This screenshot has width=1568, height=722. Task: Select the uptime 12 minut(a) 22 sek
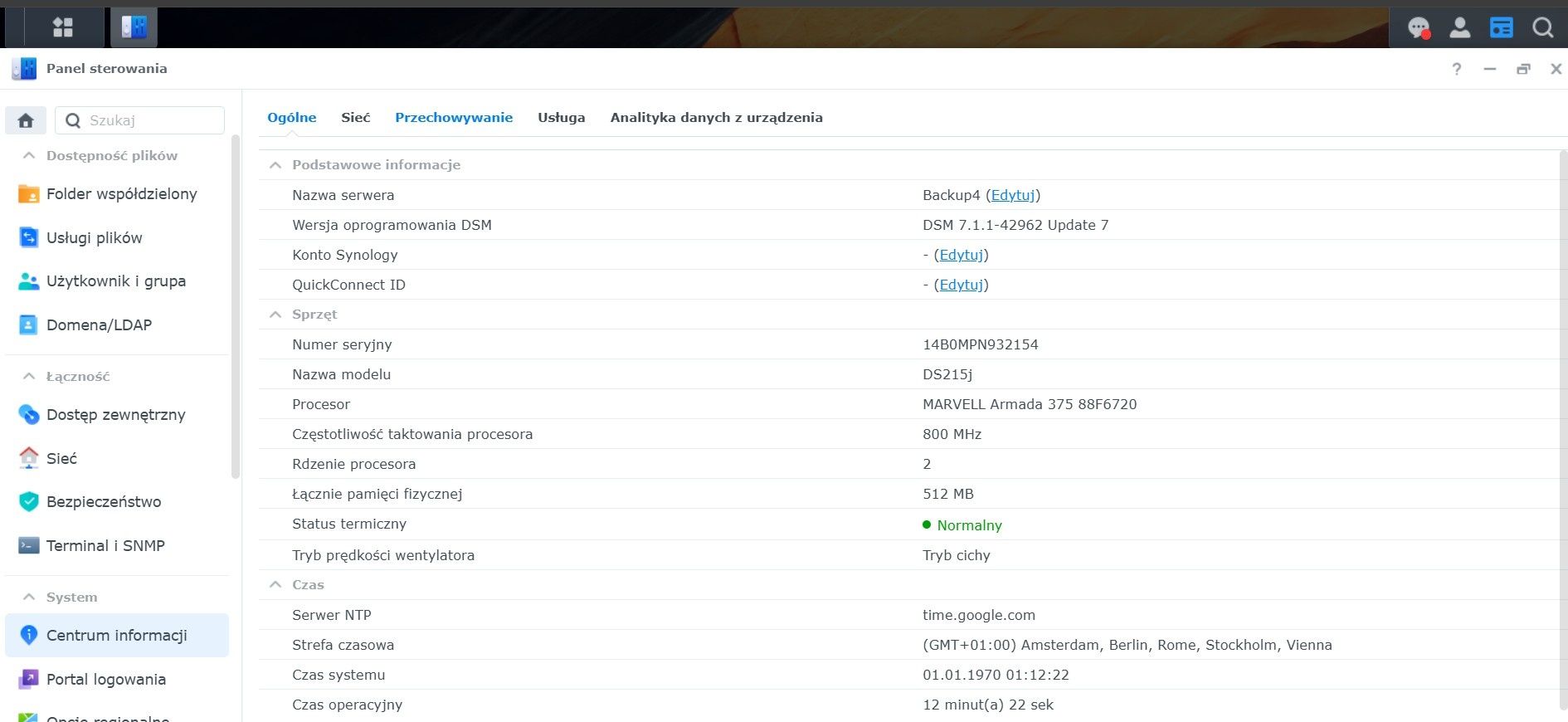point(988,705)
